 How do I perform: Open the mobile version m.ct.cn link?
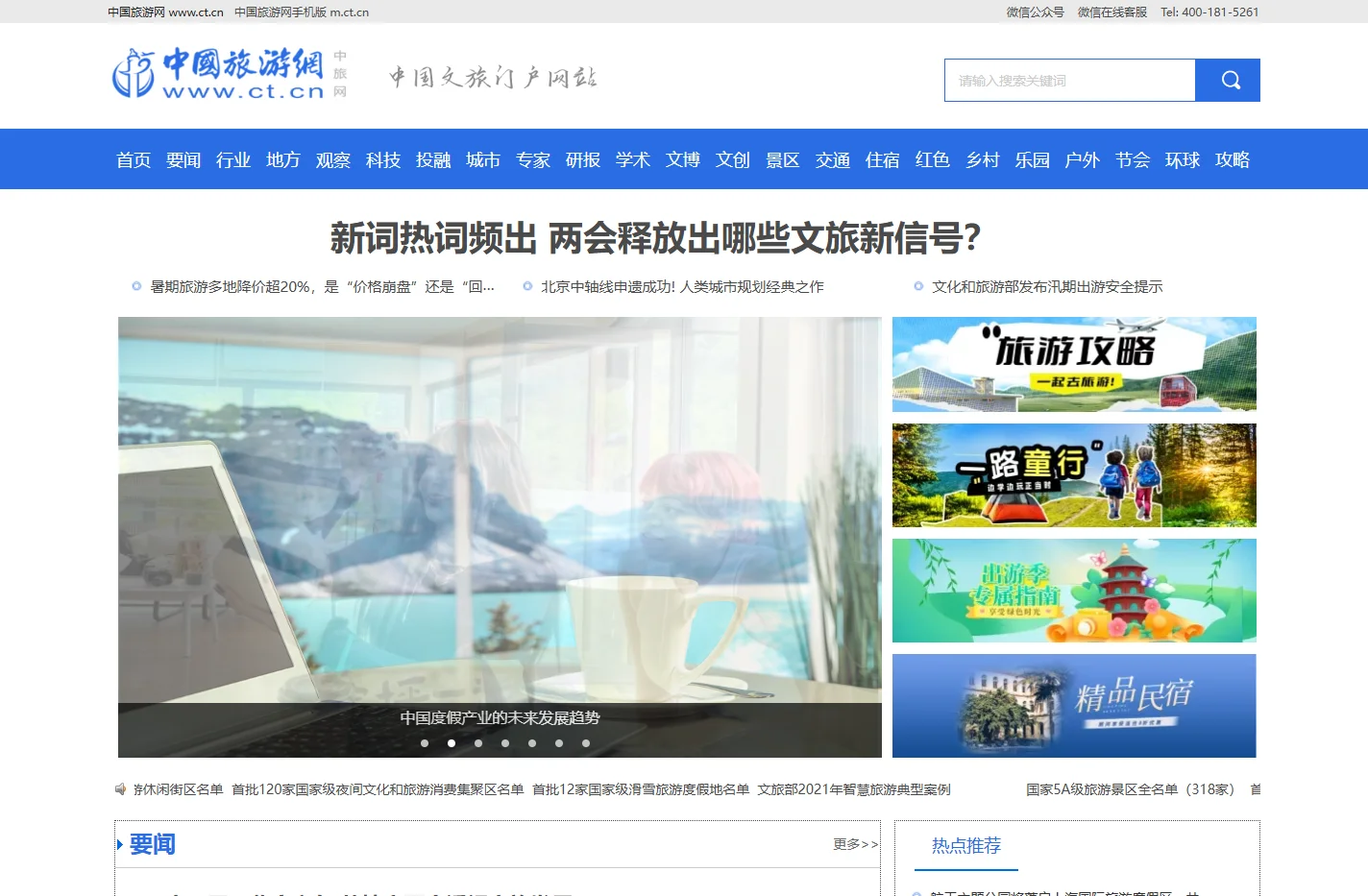(302, 12)
